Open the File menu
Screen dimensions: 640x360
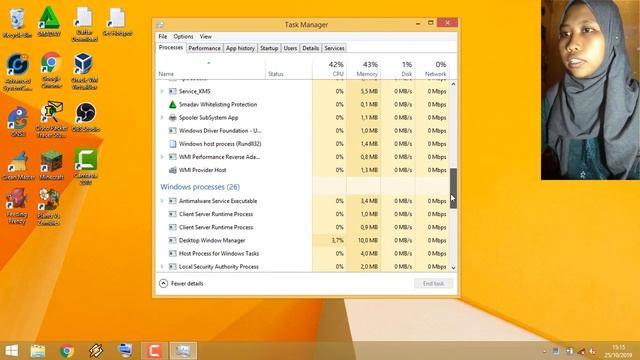[x=162, y=36]
